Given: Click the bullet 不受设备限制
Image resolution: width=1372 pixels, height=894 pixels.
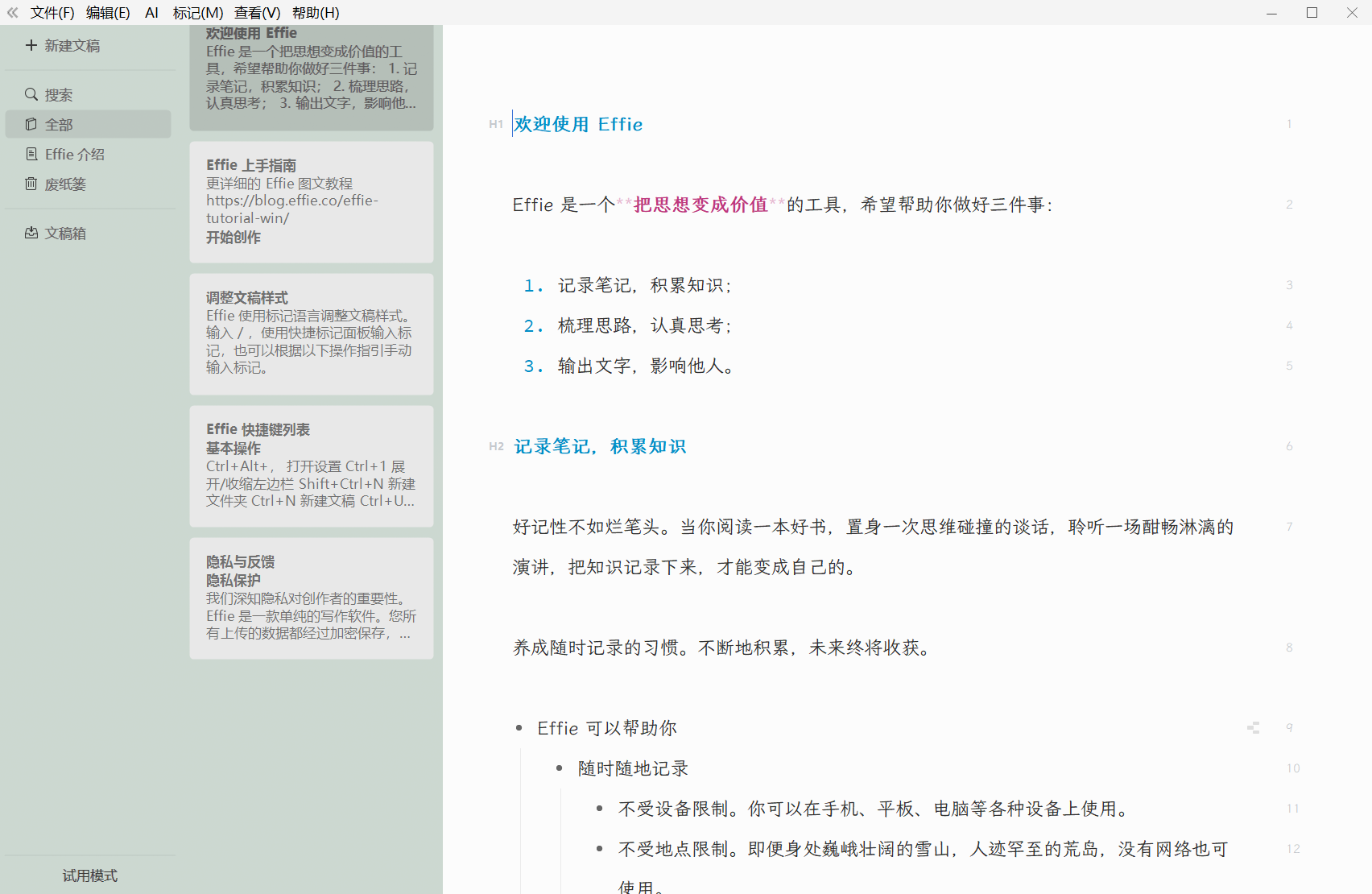Looking at the screenshot, I should pos(874,809).
